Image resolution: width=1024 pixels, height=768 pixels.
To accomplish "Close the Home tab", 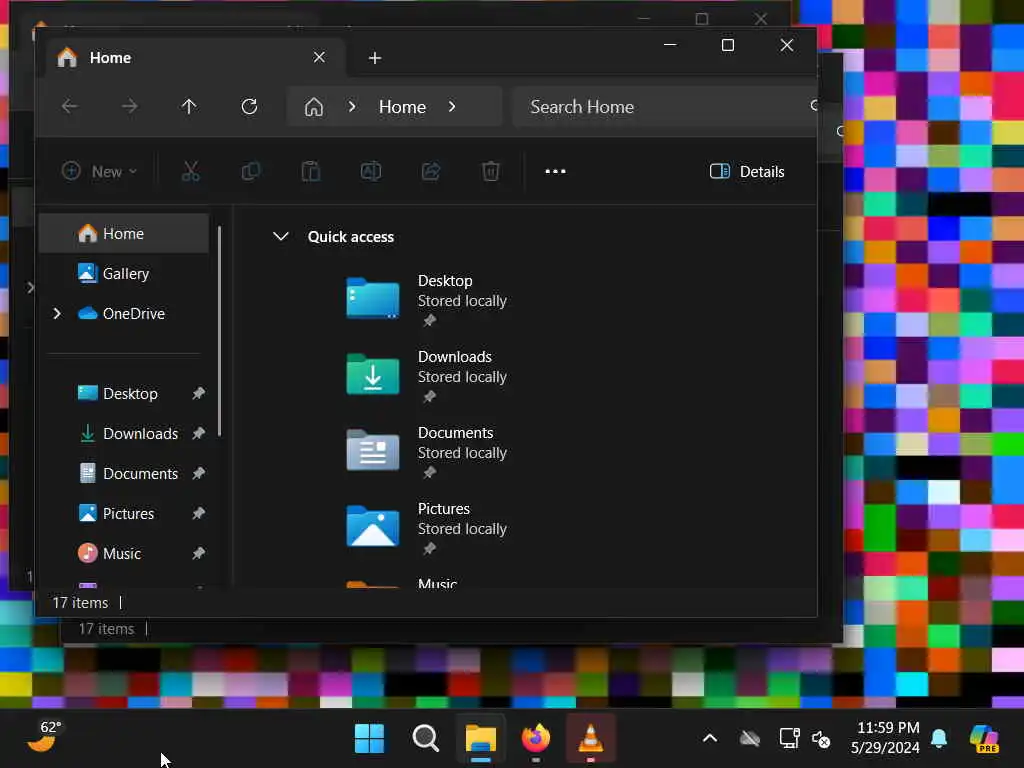I will point(319,57).
